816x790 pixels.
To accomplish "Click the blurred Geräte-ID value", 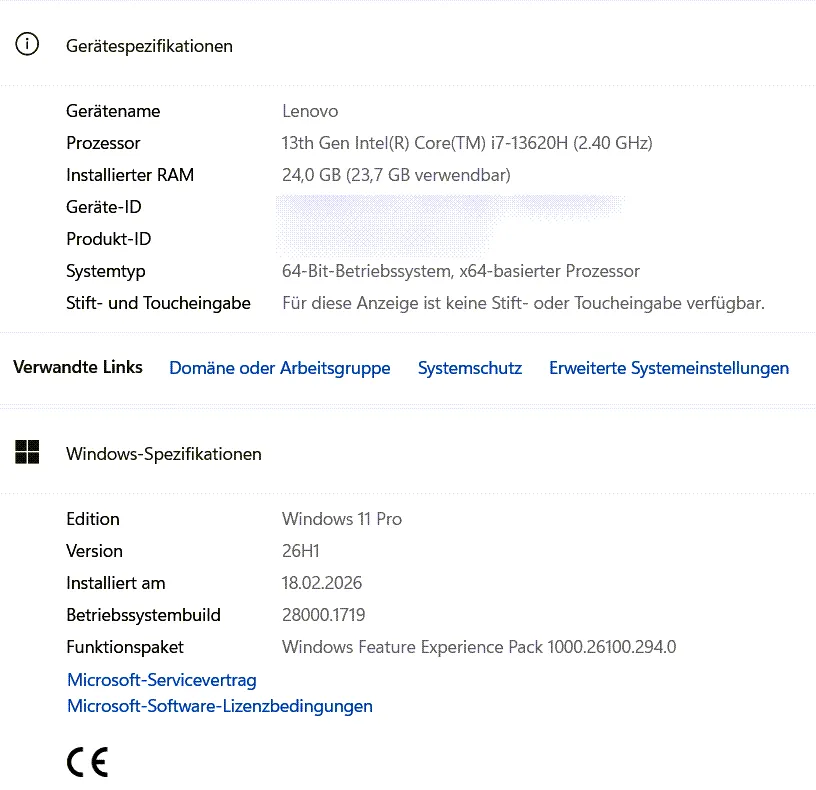I will click(450, 207).
